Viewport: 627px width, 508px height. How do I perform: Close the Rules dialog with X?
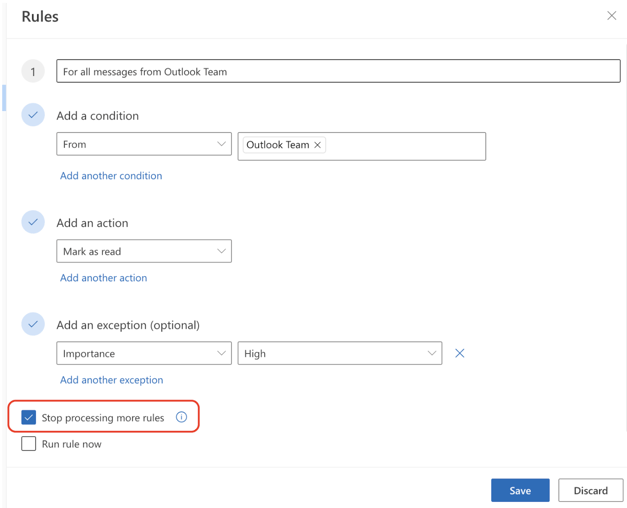tap(611, 16)
